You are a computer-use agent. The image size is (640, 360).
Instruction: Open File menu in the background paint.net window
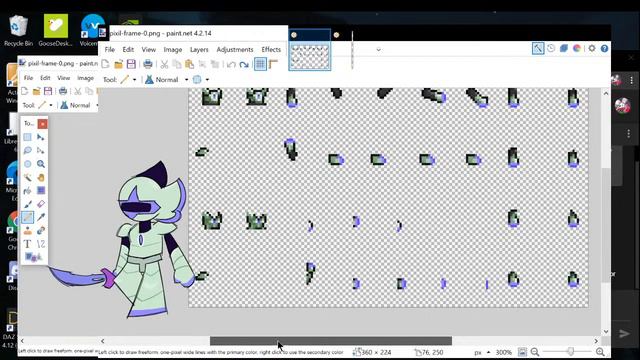28,78
